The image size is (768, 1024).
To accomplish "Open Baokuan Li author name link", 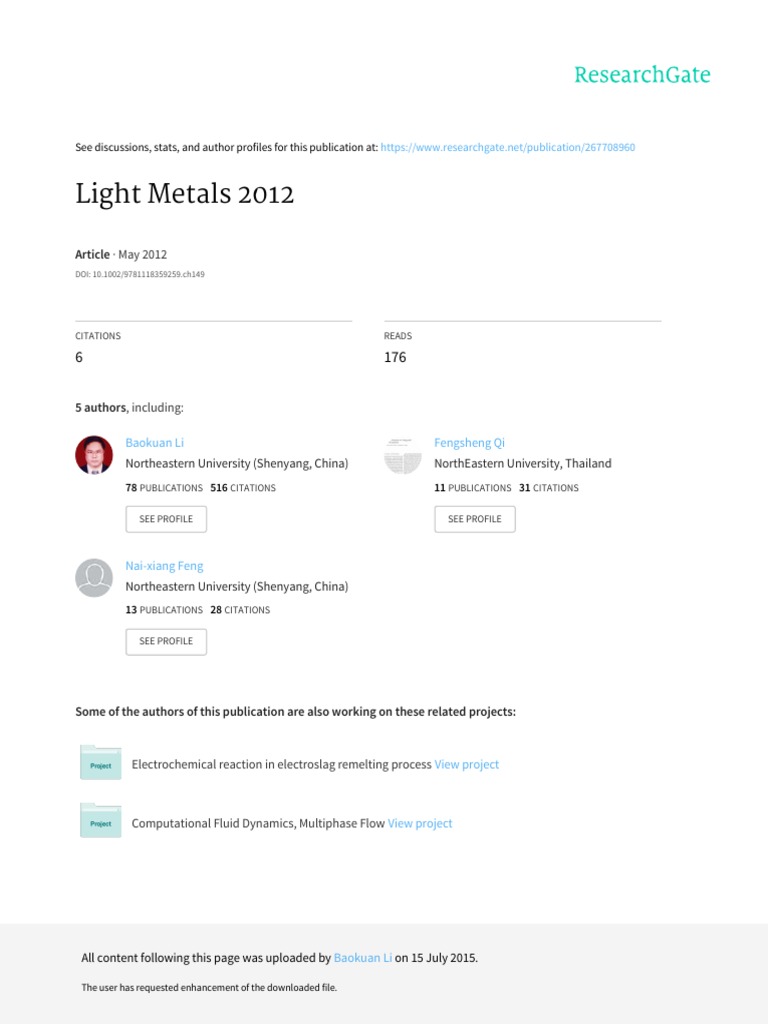I will click(x=154, y=442).
